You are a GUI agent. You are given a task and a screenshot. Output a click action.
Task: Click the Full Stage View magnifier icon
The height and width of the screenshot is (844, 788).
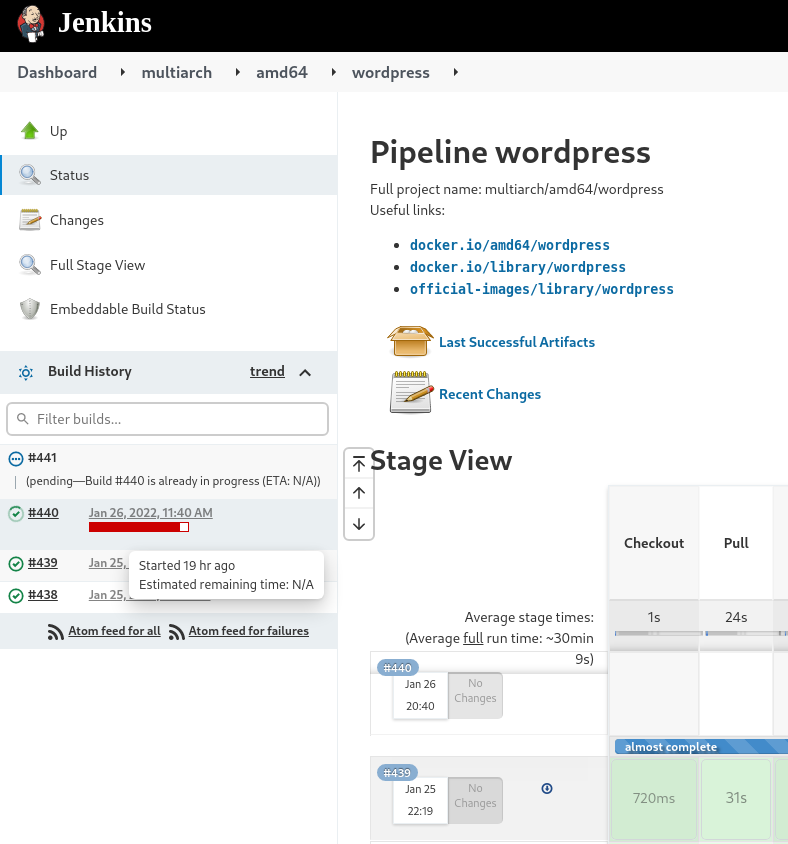tap(30, 265)
